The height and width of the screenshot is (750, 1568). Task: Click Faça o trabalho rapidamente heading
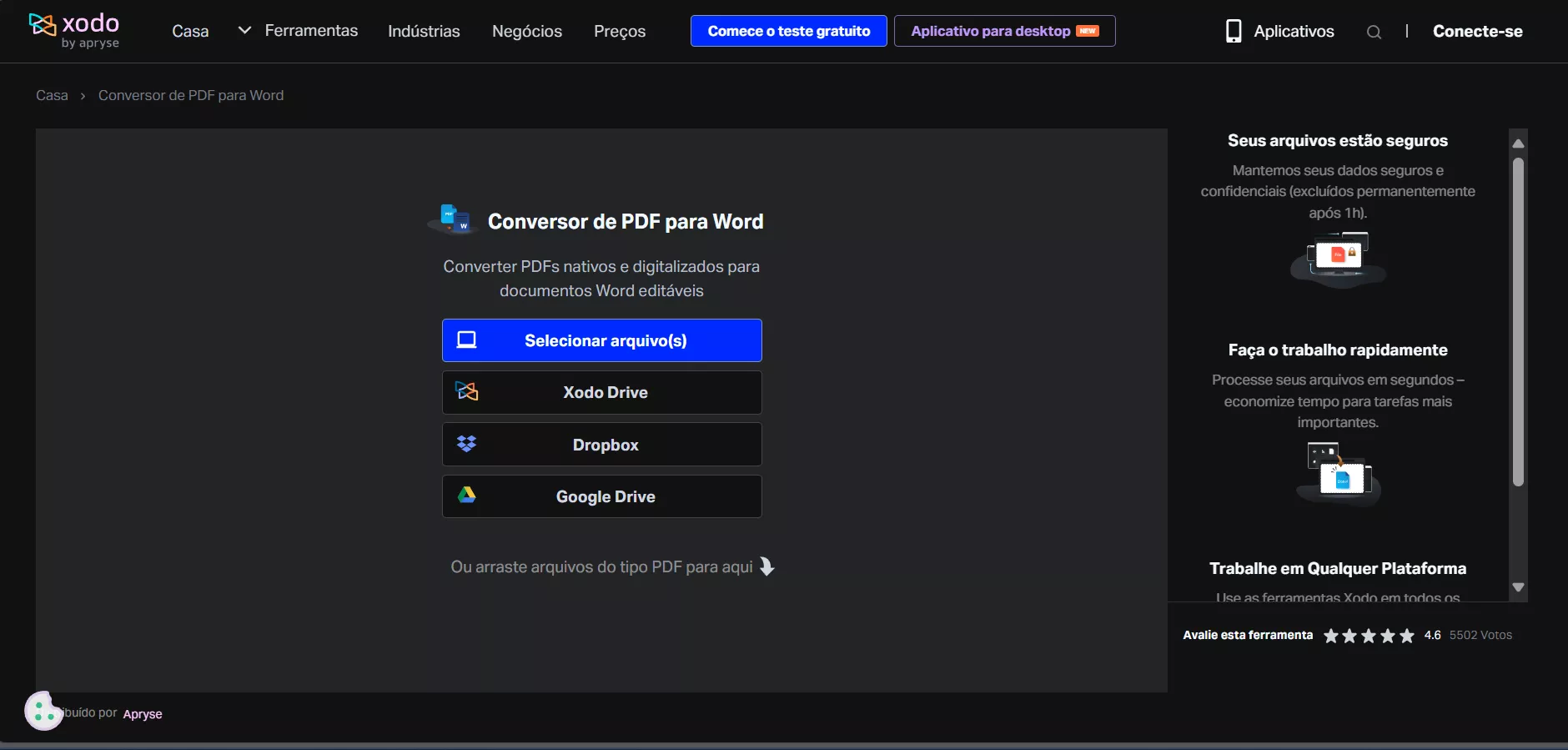click(1338, 350)
